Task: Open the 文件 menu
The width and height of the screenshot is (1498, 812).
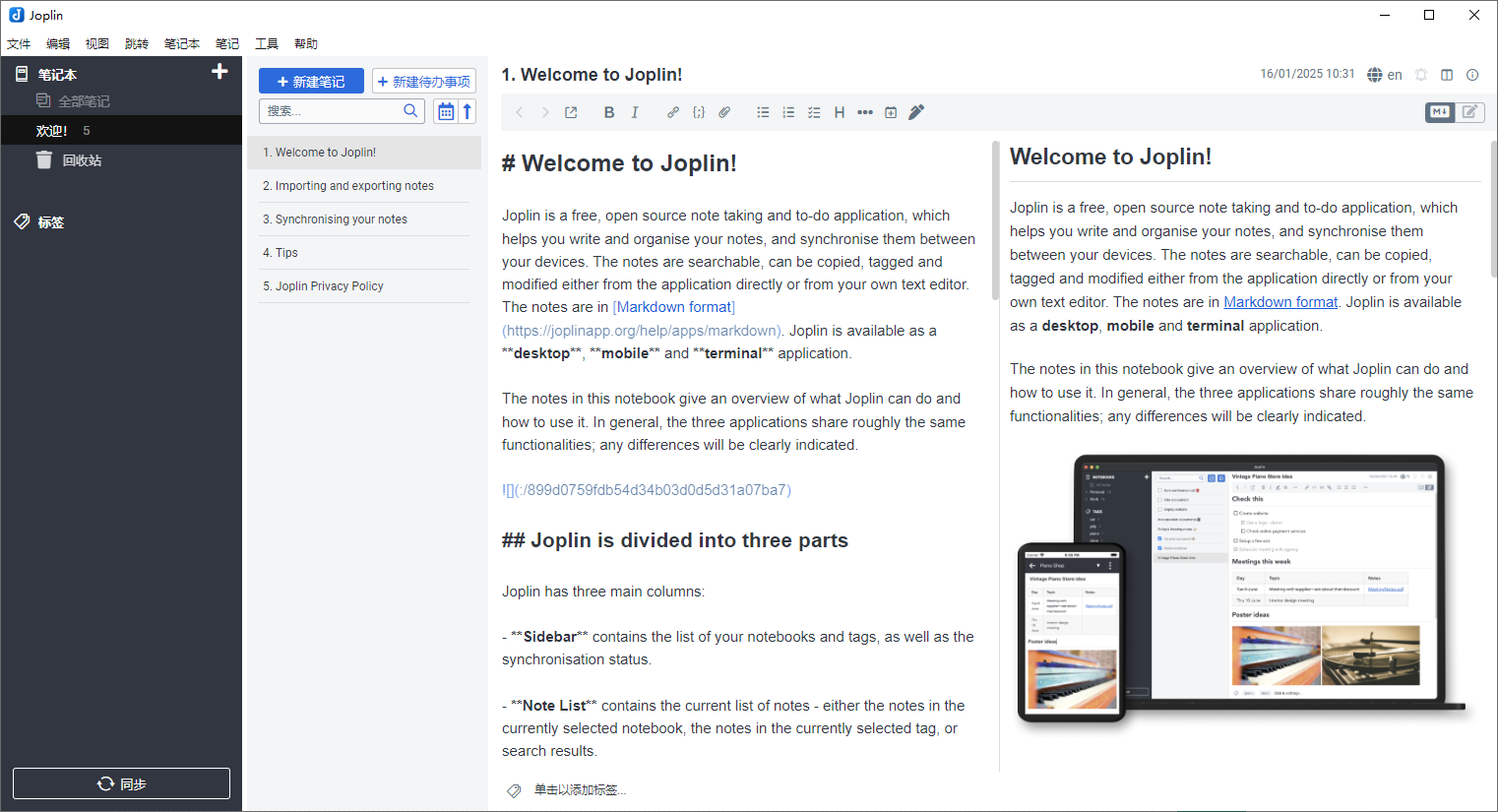Action: [19, 43]
